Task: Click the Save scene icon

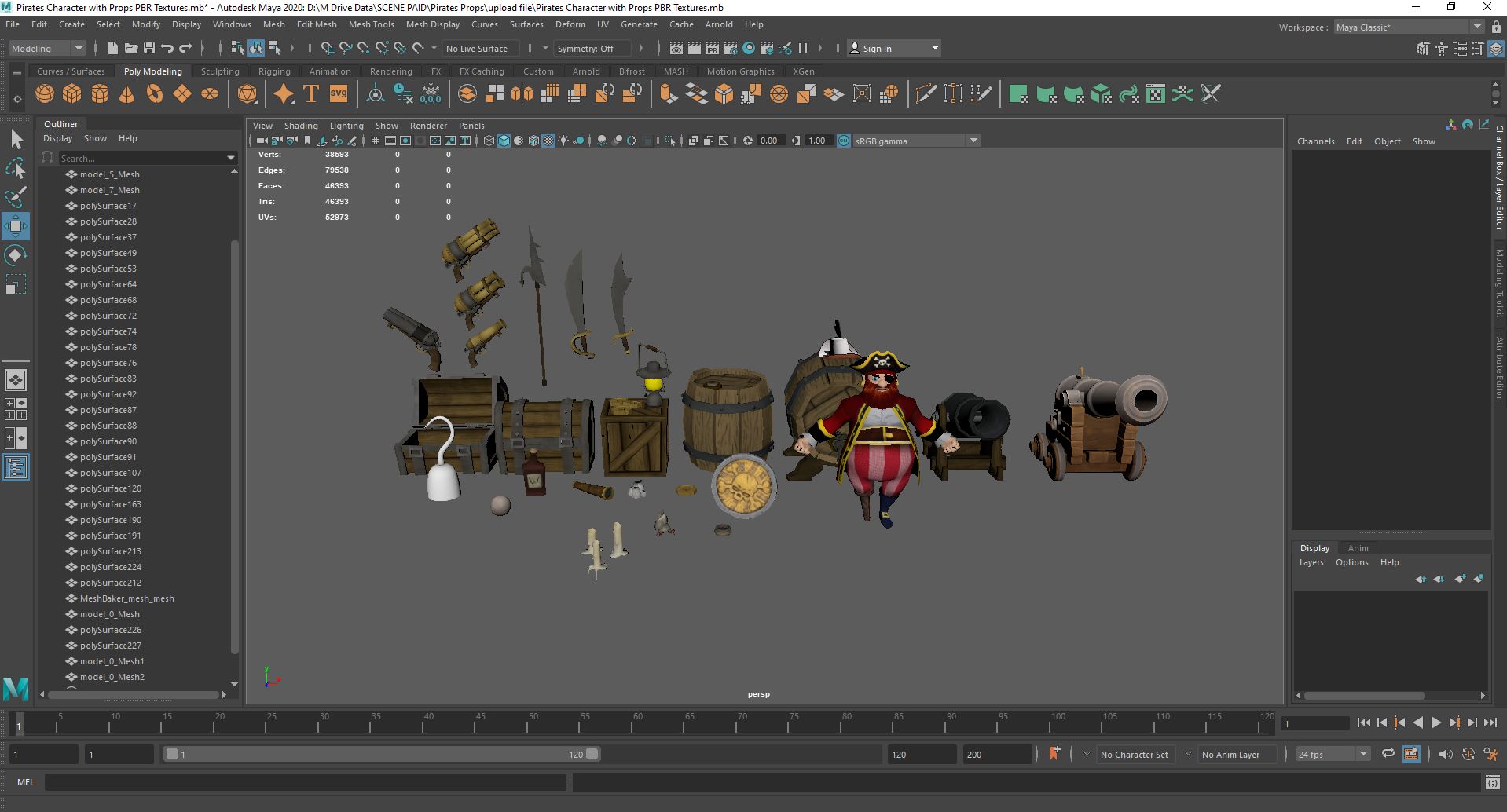Action: 149,49
